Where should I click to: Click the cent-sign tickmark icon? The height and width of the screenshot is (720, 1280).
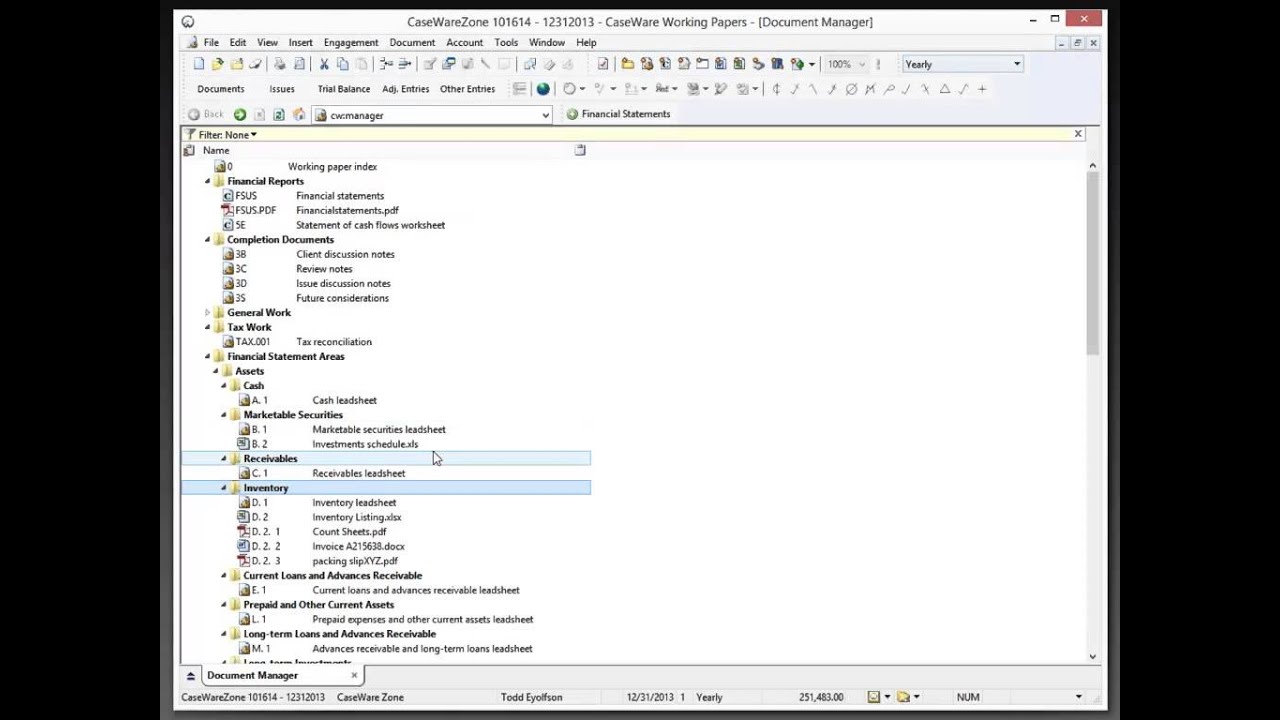pos(776,89)
